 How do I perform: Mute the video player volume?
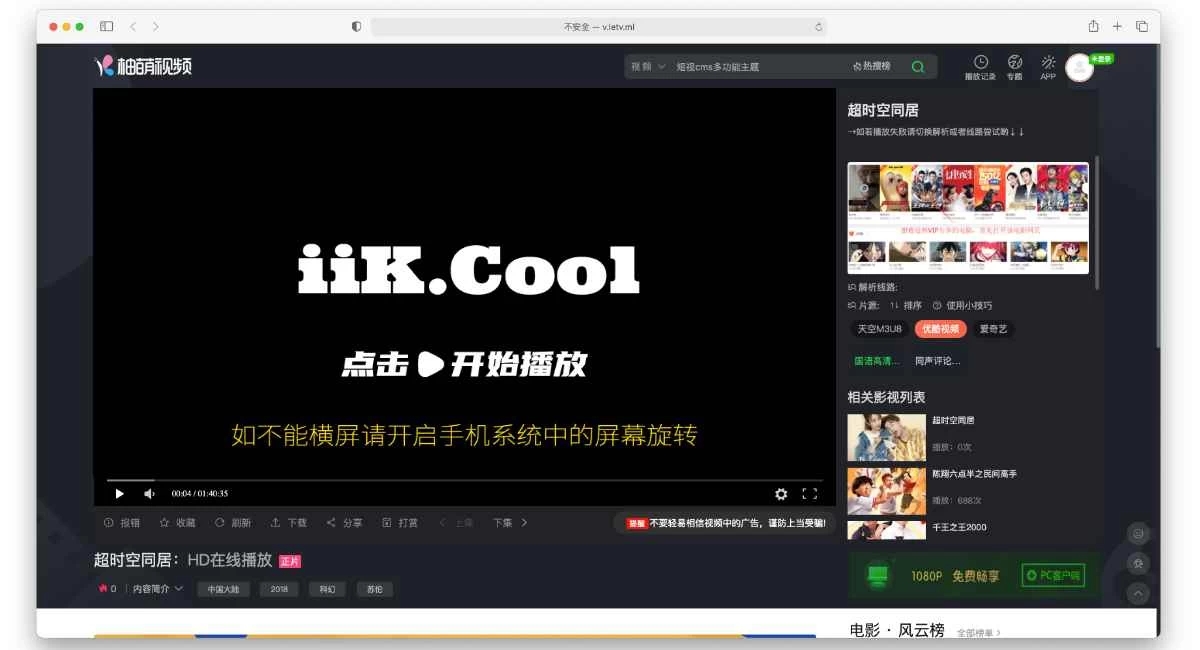pos(149,493)
